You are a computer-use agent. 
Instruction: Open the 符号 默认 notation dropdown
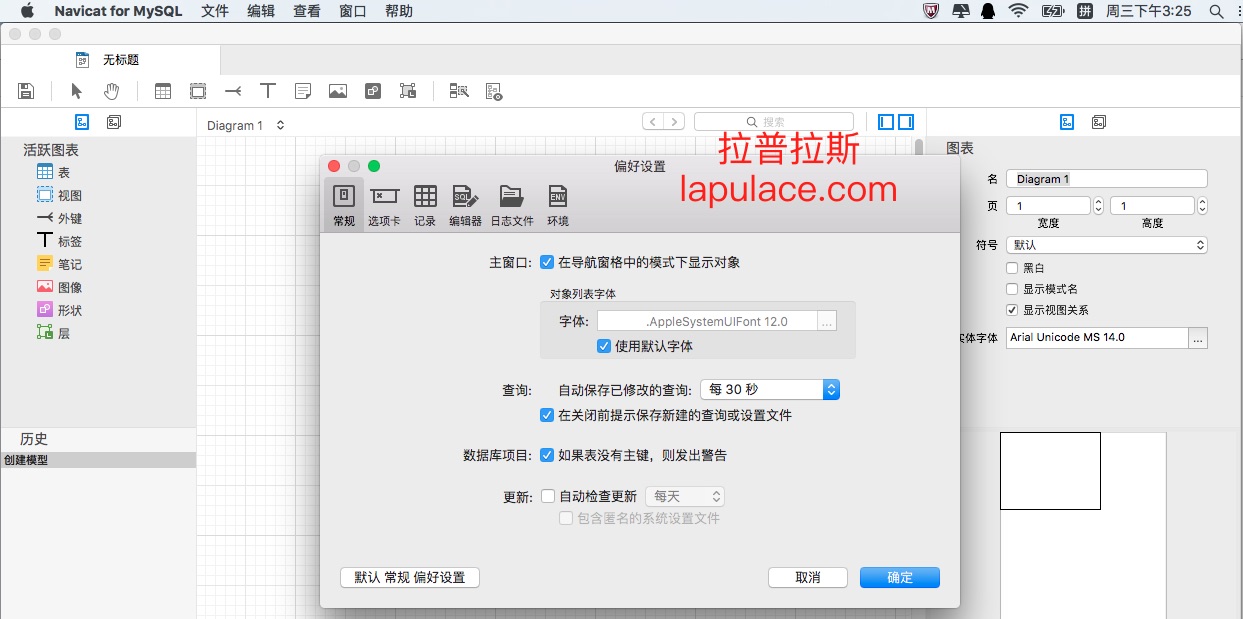pos(1107,245)
